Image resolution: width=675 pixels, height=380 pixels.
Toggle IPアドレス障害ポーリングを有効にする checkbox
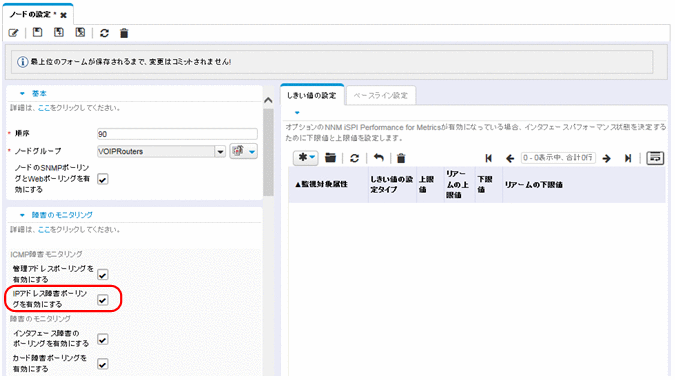point(102,300)
